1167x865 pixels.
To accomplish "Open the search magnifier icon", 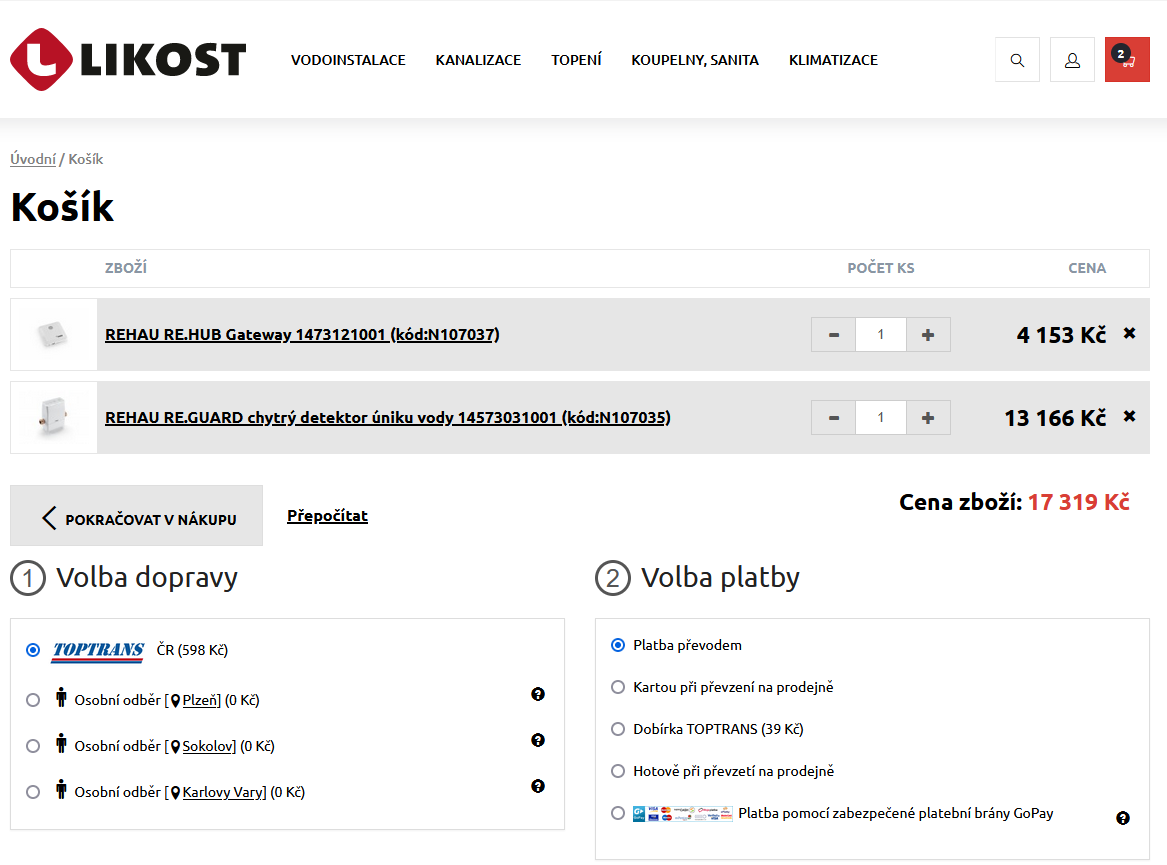I will coord(1017,60).
